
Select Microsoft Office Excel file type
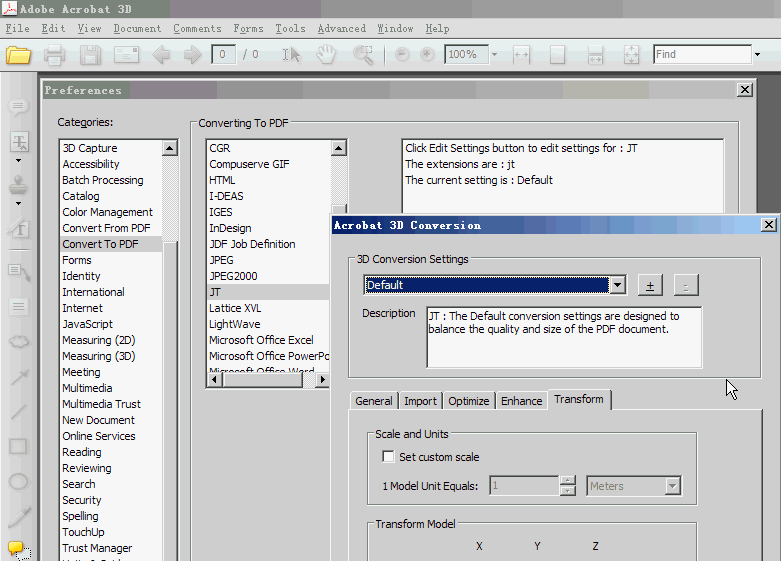(x=268, y=340)
